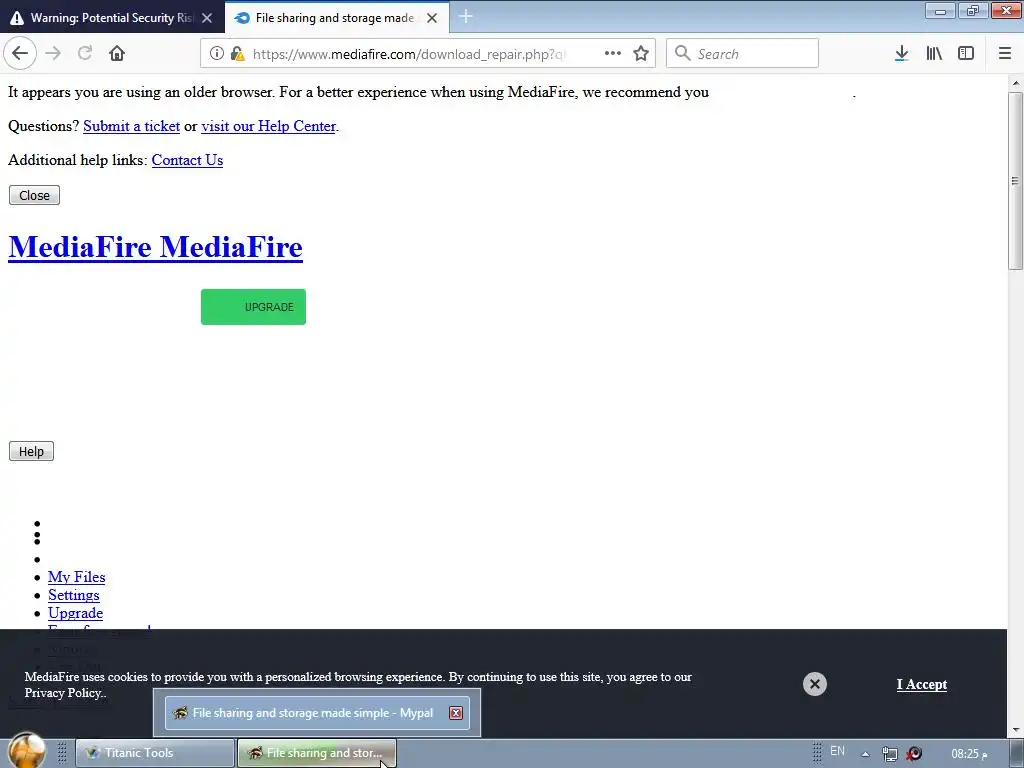Open the MediaFire MediaFire heading link

coord(155,247)
